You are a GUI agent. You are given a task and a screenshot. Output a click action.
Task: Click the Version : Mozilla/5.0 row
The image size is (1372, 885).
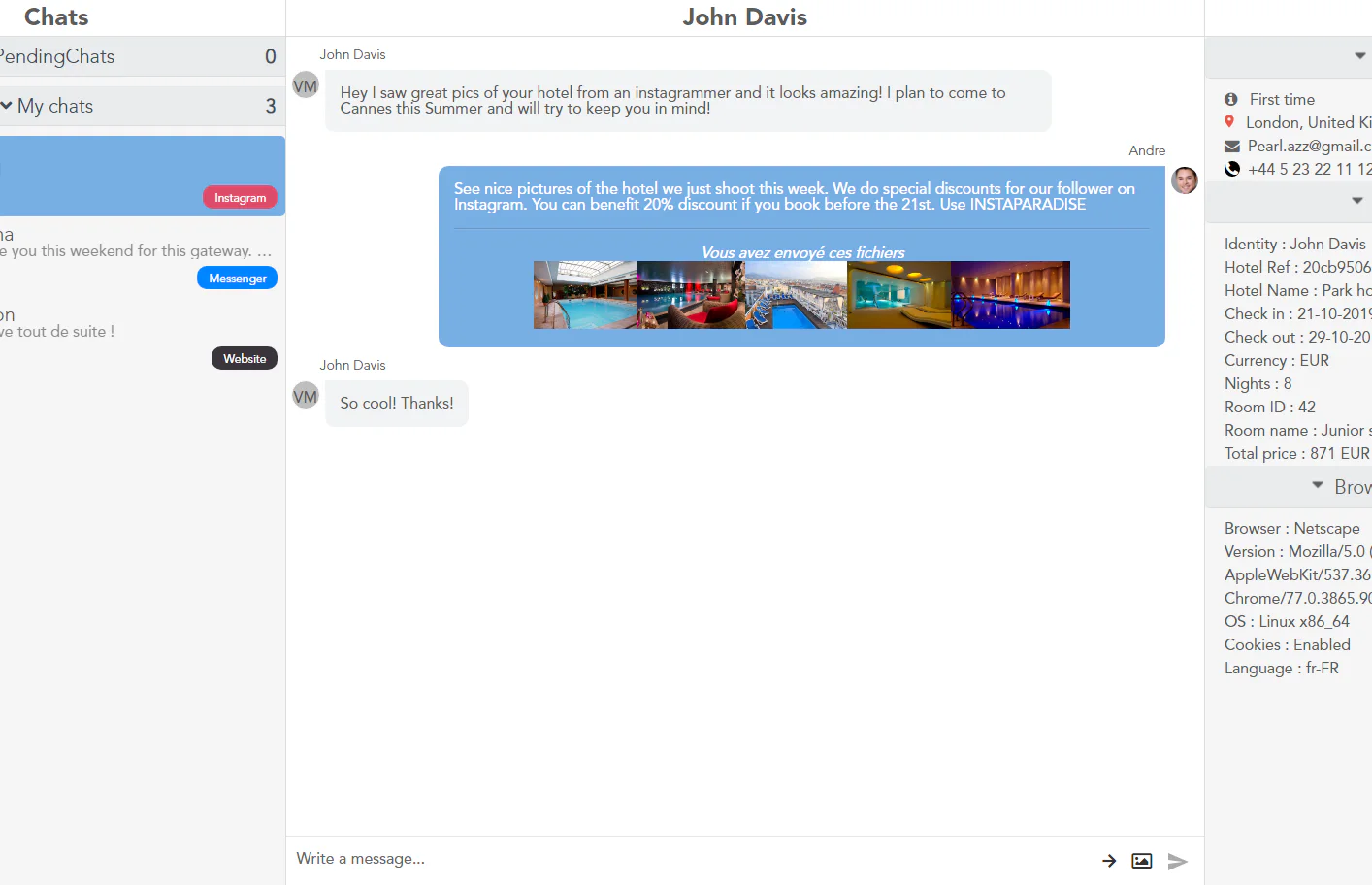pos(1297,551)
